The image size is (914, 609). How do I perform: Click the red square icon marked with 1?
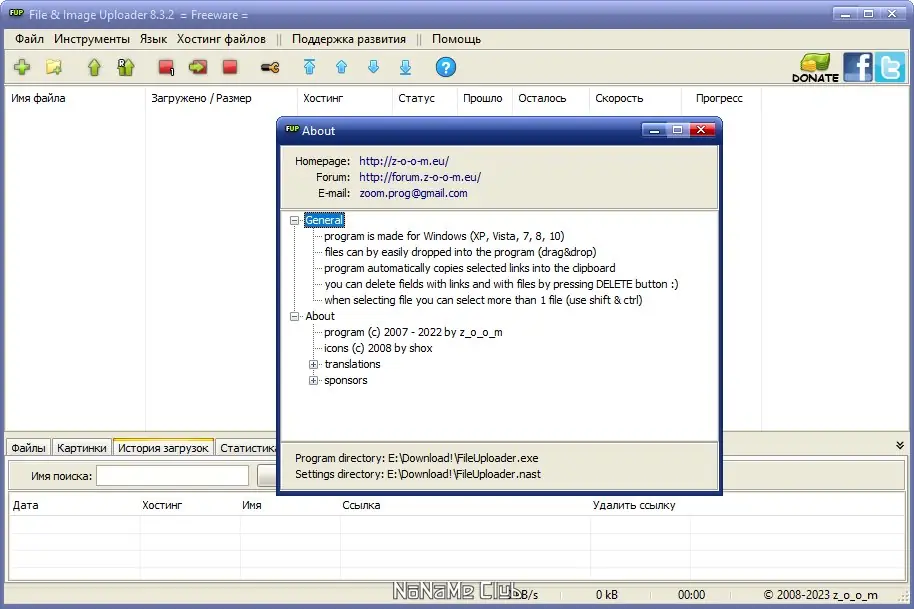point(166,67)
